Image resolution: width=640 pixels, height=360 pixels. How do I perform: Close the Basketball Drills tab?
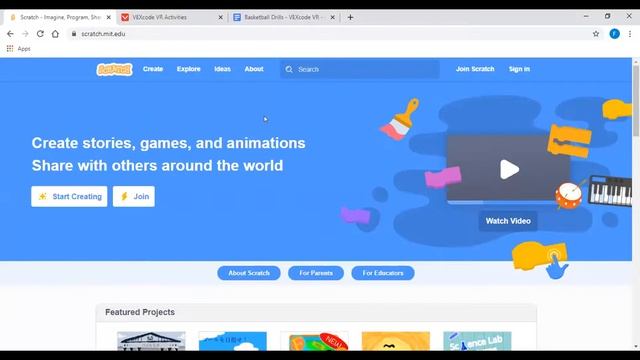pyautogui.click(x=332, y=18)
